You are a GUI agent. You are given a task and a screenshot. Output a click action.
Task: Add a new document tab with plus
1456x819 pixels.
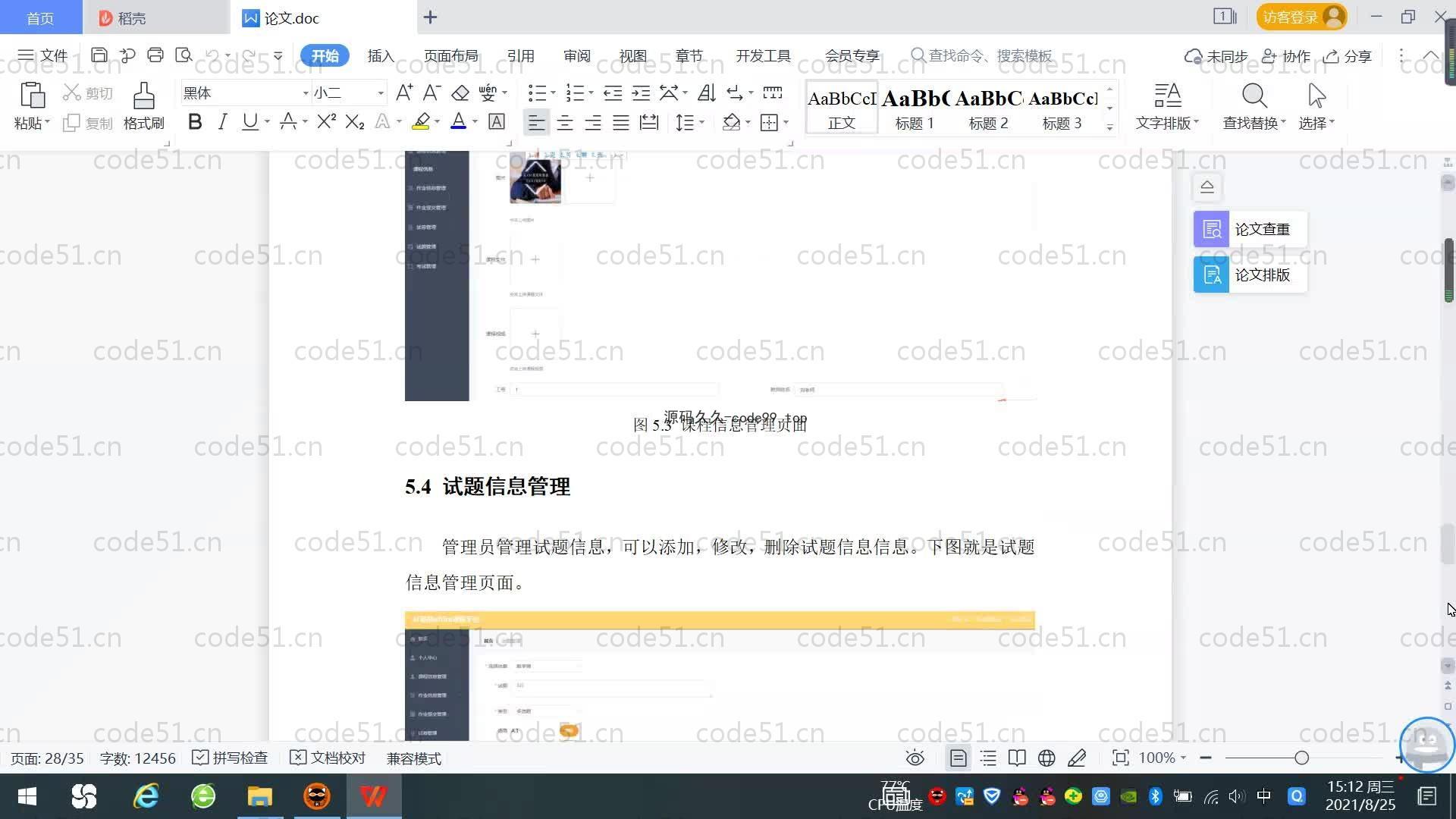pos(430,17)
